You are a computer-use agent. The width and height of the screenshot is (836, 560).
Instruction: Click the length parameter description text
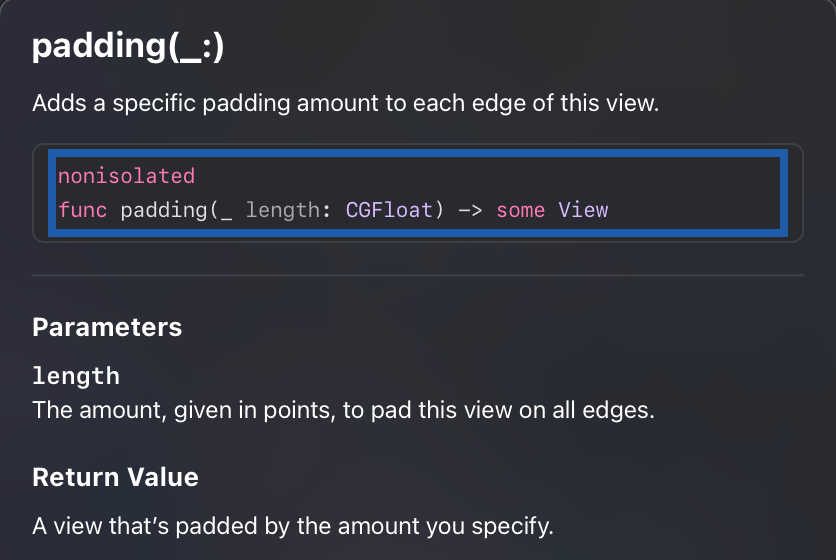pos(343,410)
